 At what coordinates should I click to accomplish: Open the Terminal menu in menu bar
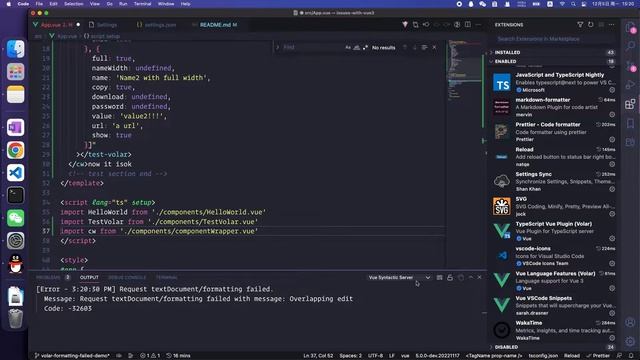[x=142, y=4]
